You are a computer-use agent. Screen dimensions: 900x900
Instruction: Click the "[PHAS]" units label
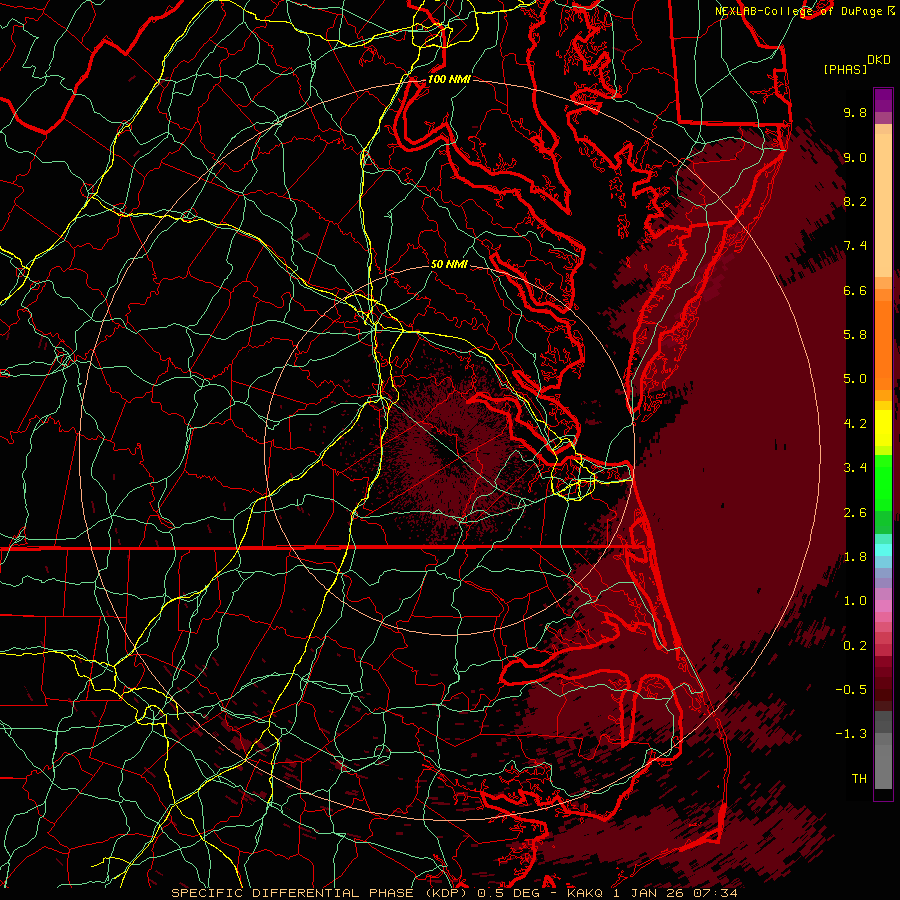(x=845, y=69)
